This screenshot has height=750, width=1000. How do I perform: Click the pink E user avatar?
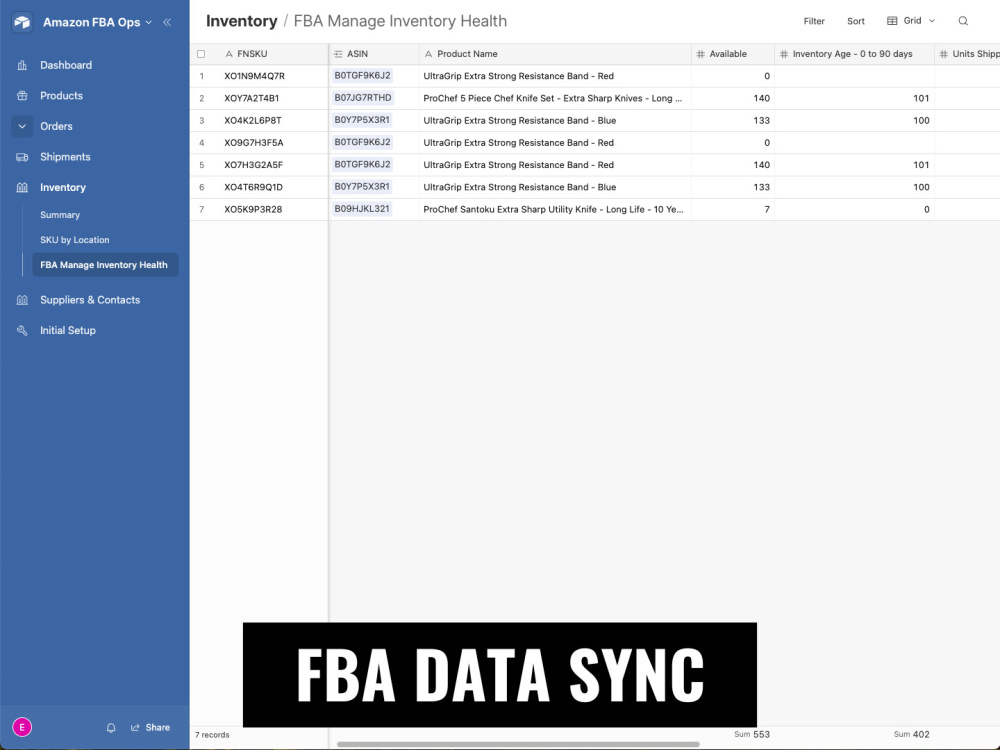pos(22,727)
